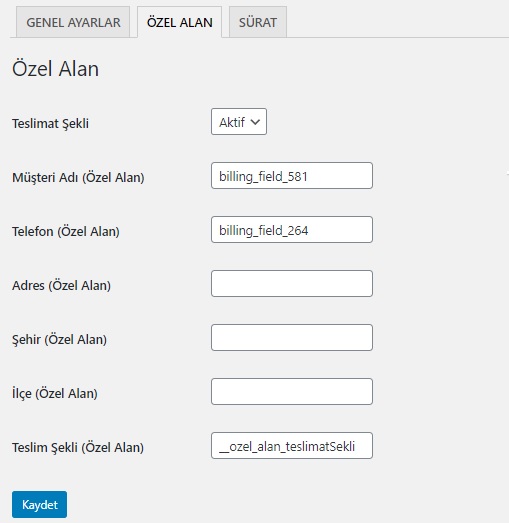Click the Teslim Şekli (Özel Alan) label
This screenshot has height=523, width=509.
78,448
